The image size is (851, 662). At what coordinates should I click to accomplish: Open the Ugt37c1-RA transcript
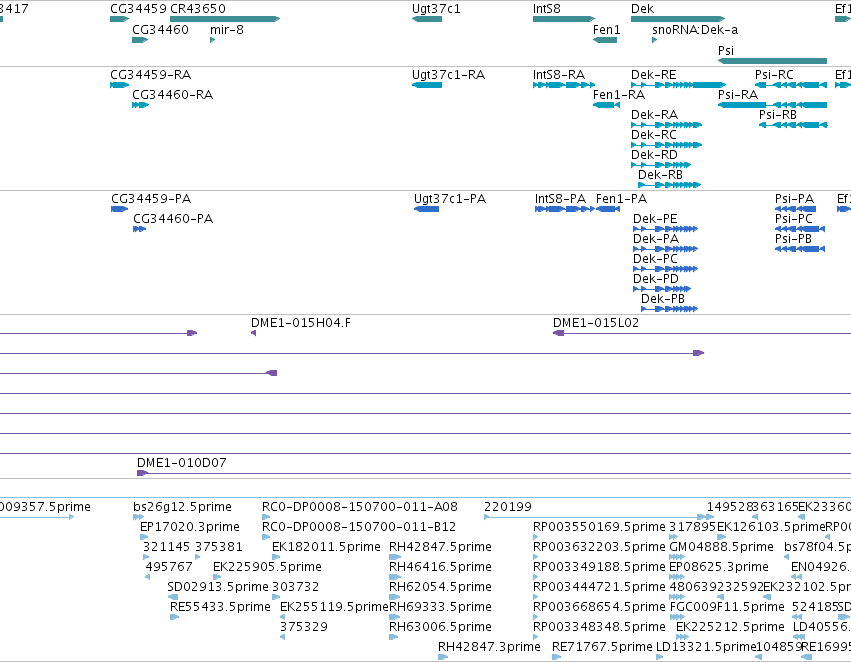click(x=427, y=85)
